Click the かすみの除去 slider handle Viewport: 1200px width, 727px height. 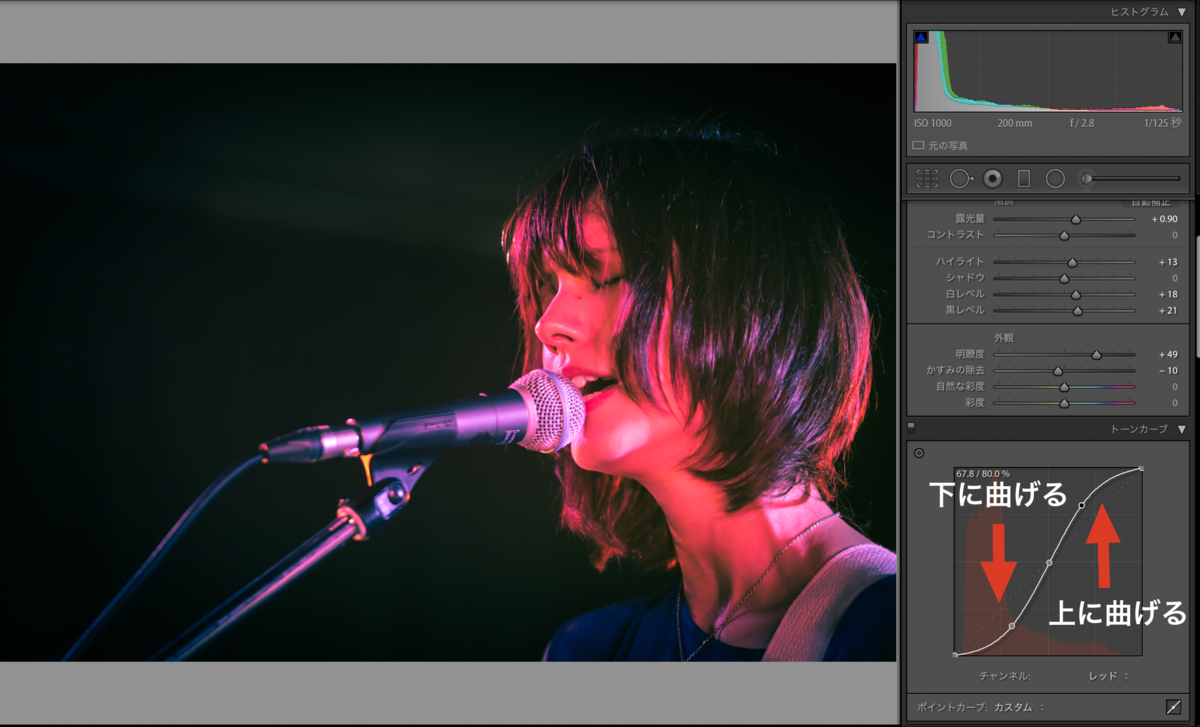coord(1058,370)
